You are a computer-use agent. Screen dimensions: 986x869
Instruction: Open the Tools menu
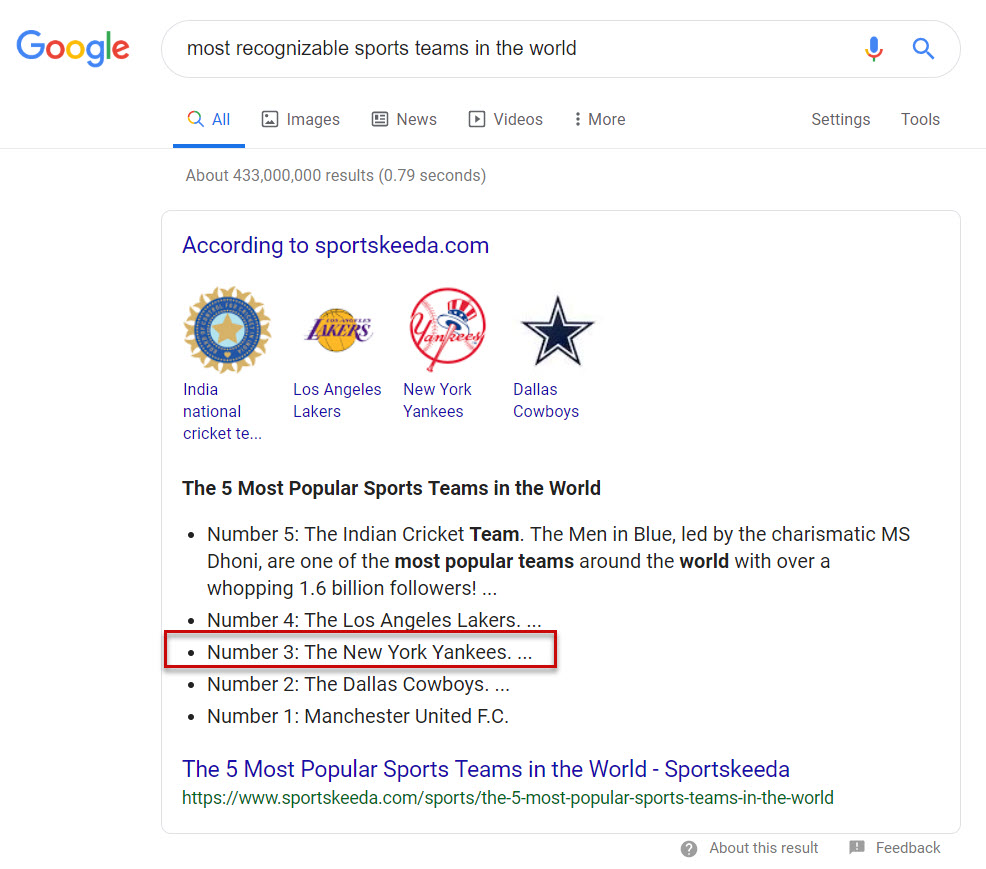920,119
